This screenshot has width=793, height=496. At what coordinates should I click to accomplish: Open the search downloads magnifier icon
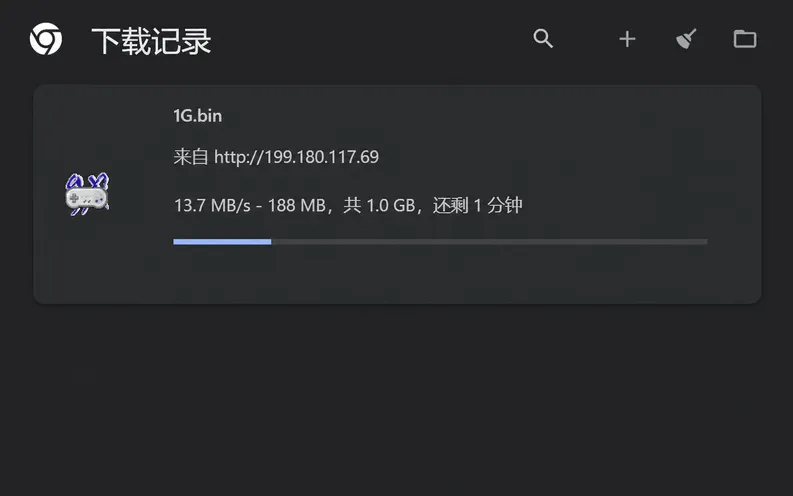point(543,38)
